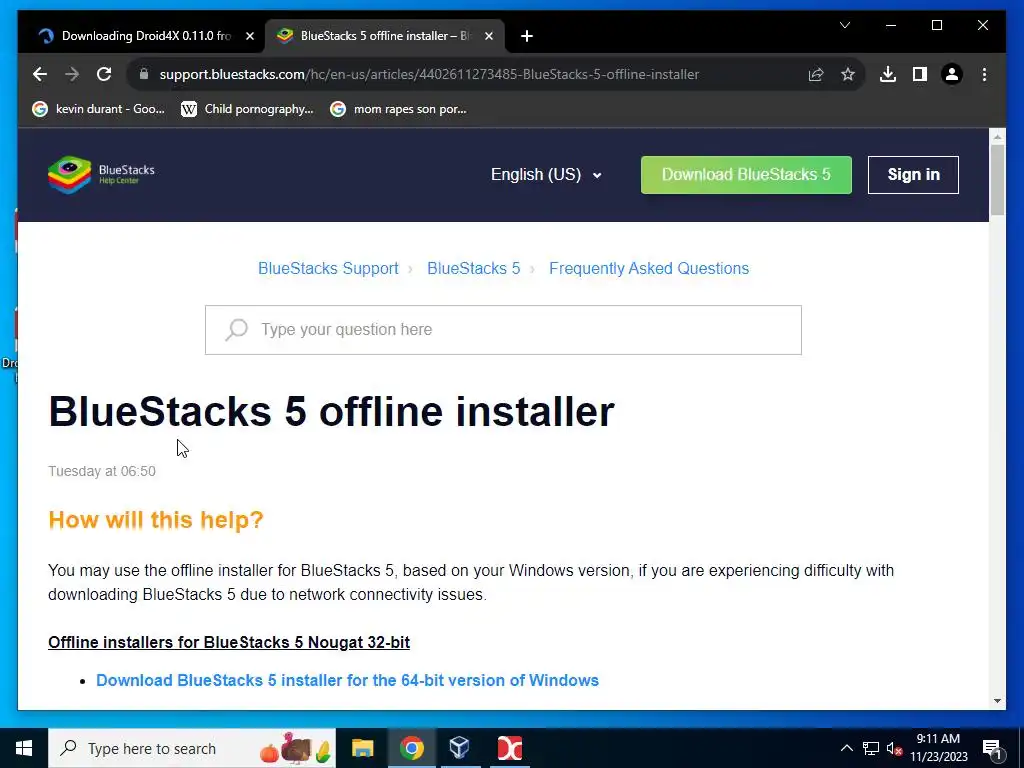Click the 'Tuesday at 06:50' date text
The width and height of the screenshot is (1024, 768).
(102, 471)
